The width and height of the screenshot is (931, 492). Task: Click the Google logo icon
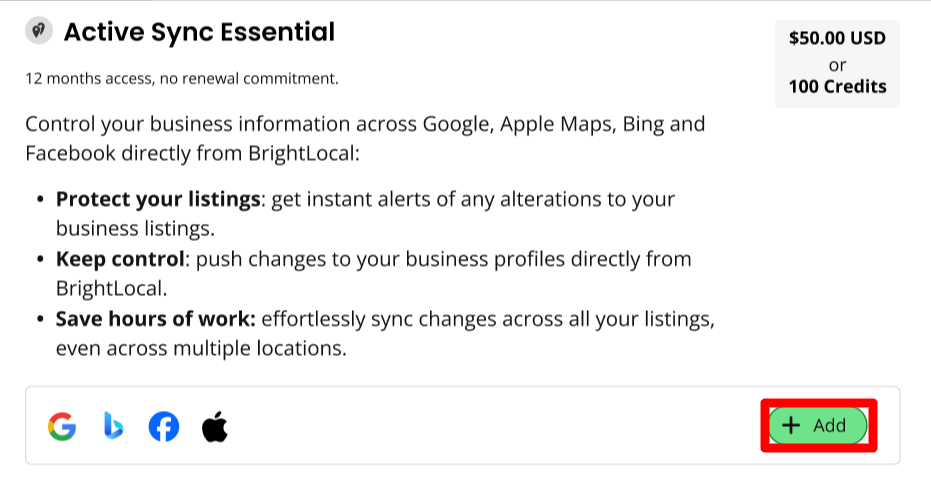pos(62,427)
